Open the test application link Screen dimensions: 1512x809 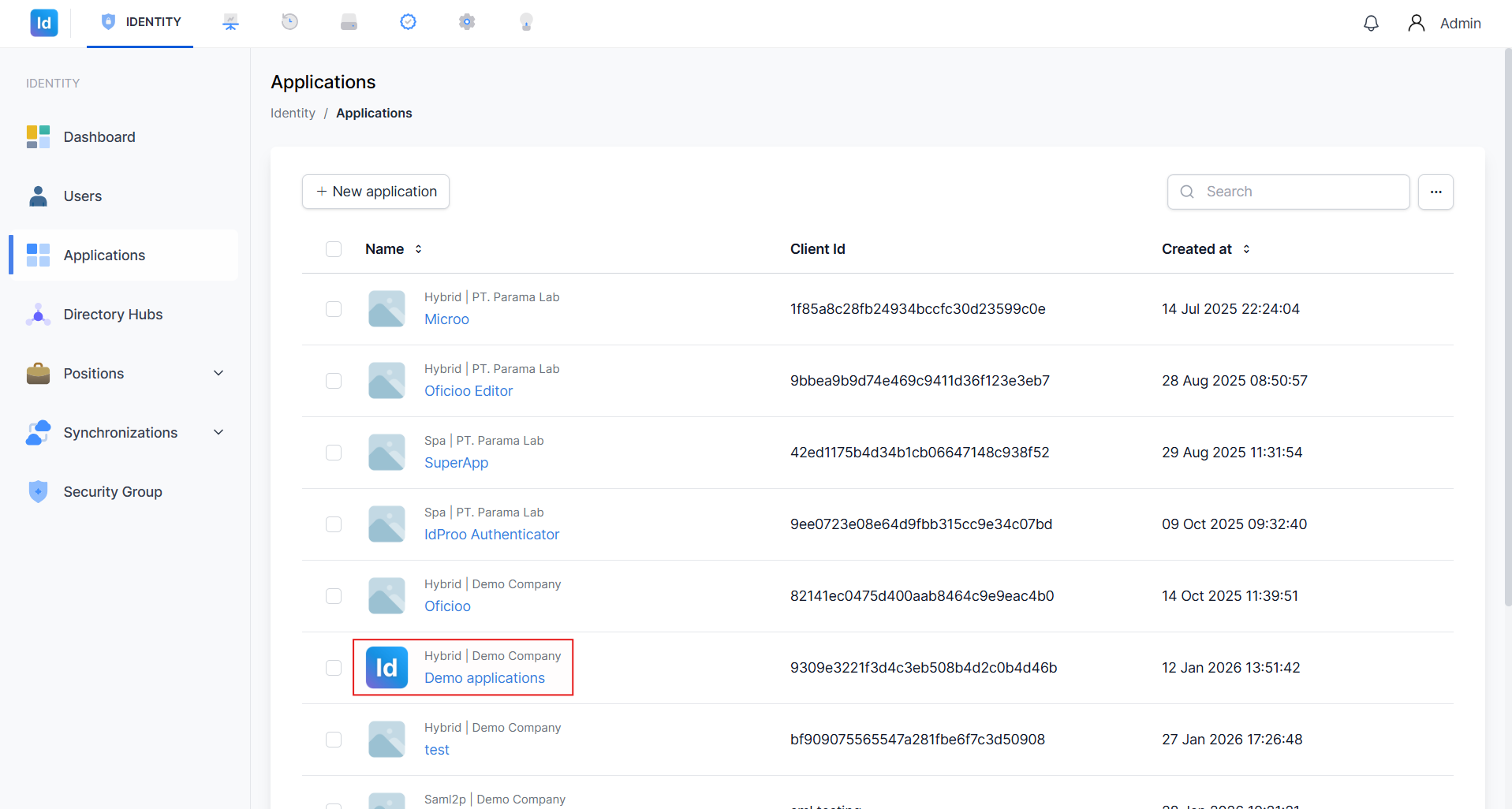click(437, 750)
